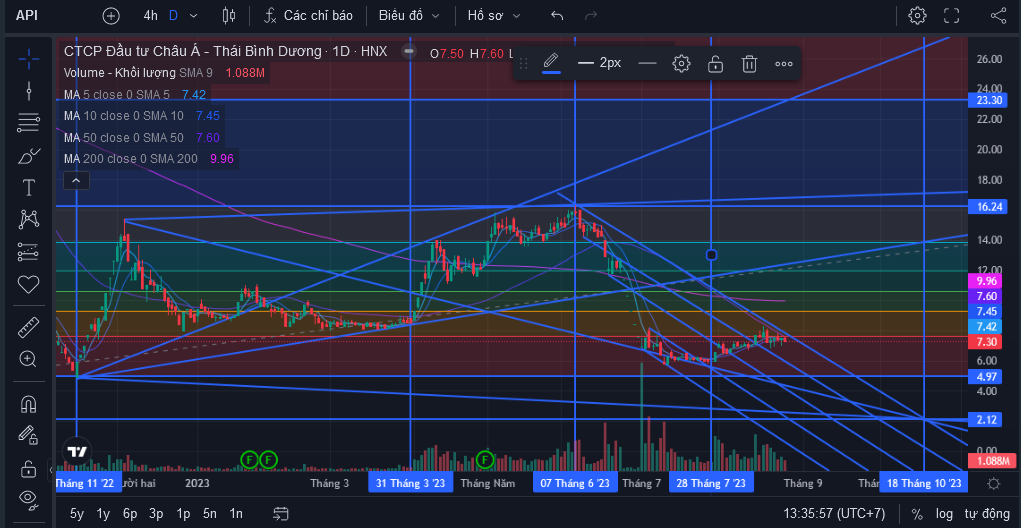
Task: Select the trend line drawing tool
Action: (x=29, y=90)
